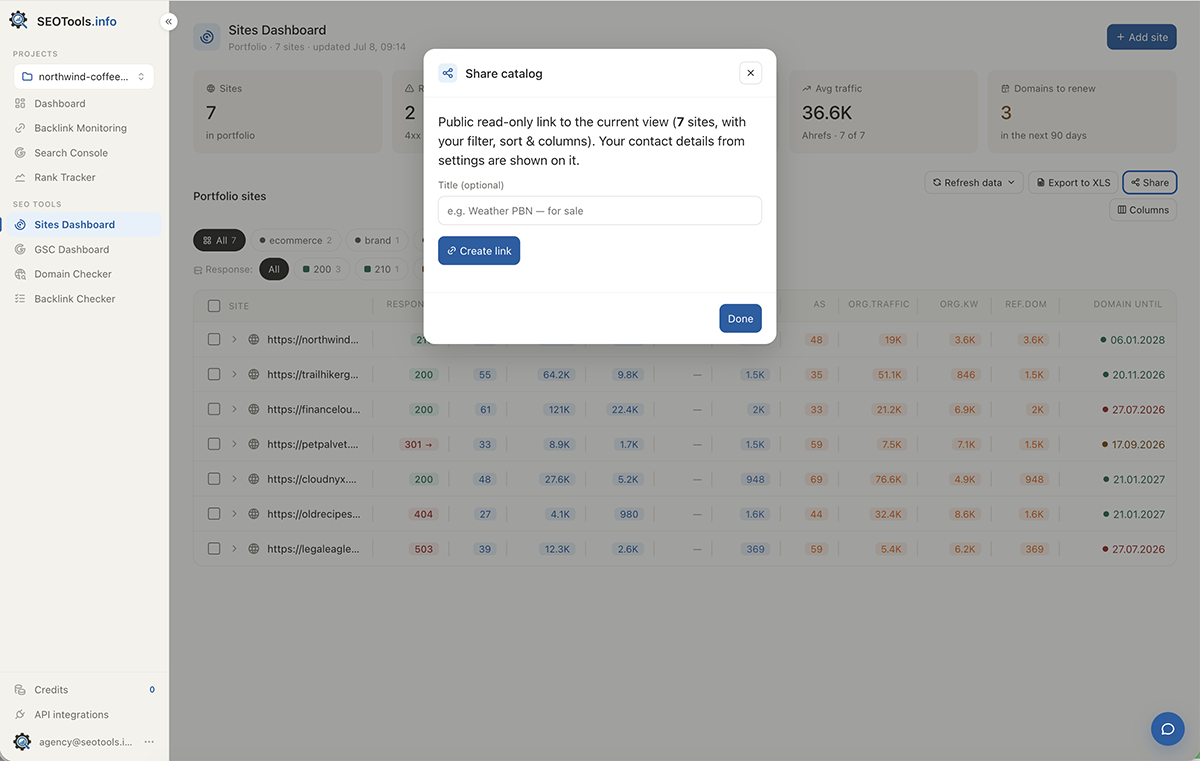The width and height of the screenshot is (1200, 761).
Task: Open the account options three-dot menu
Action: pos(149,742)
